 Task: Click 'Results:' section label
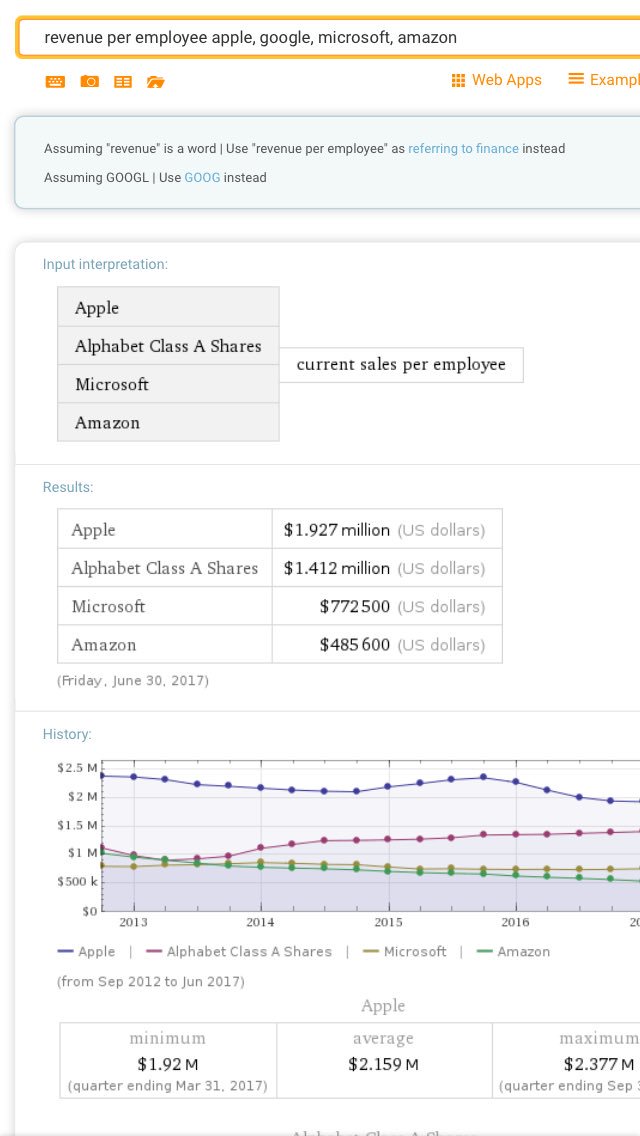click(x=68, y=487)
